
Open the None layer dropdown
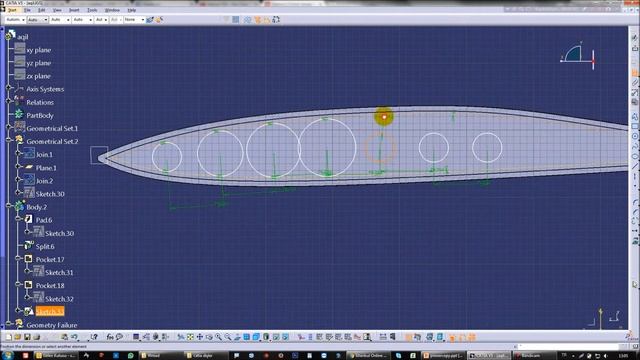coord(134,20)
